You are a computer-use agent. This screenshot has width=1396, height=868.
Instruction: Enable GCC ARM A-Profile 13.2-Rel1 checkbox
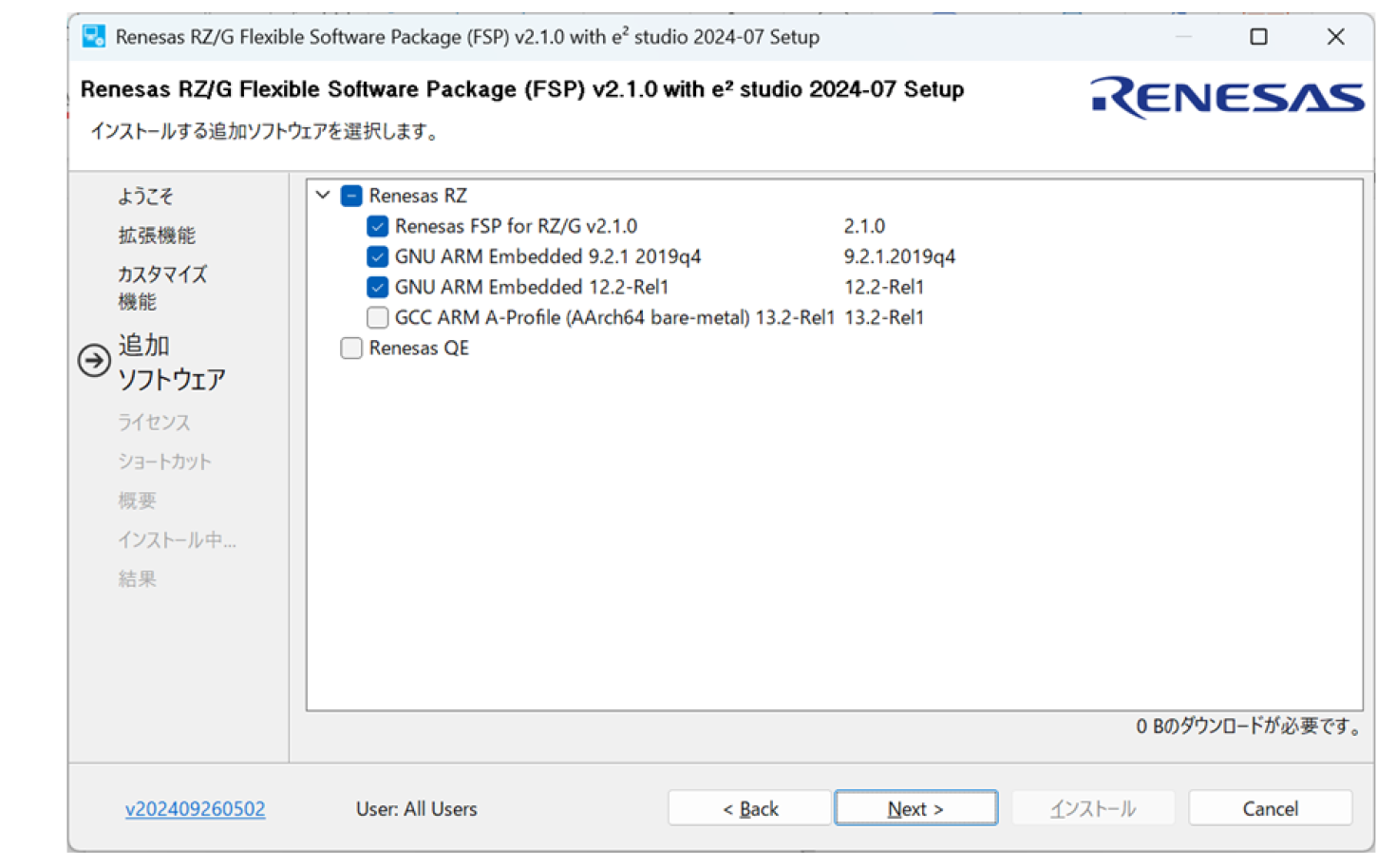coord(377,317)
